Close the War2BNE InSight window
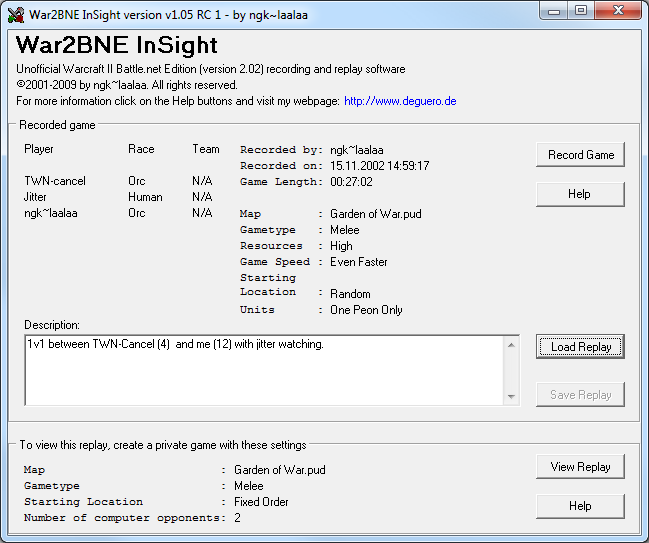 click(618, 11)
